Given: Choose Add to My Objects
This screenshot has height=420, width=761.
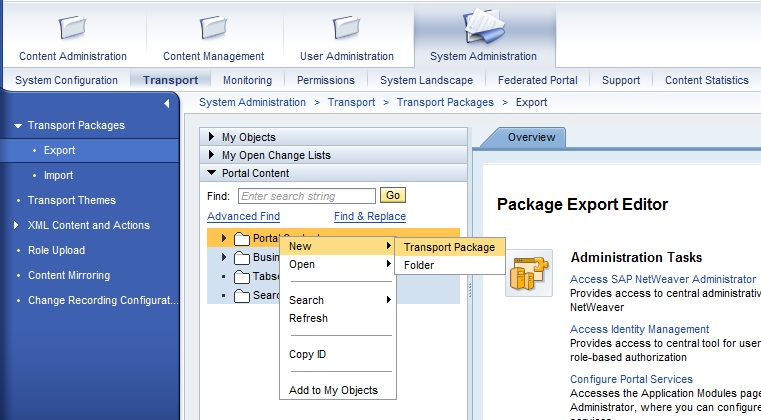Looking at the screenshot, I should (x=333, y=390).
